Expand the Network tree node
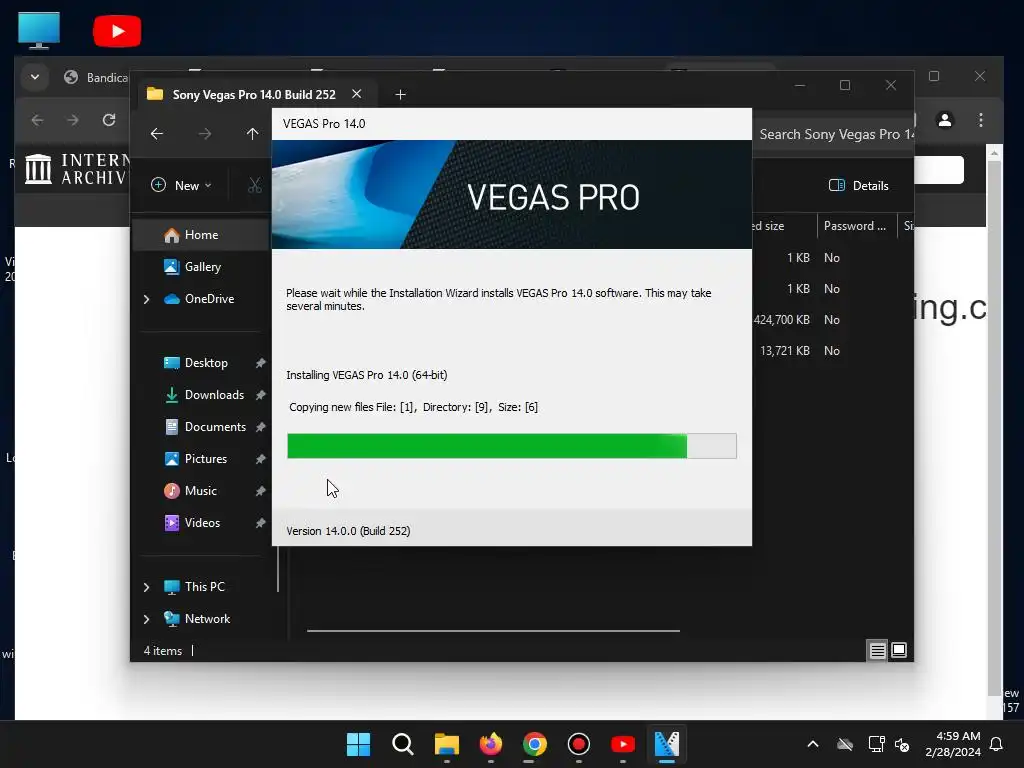This screenshot has height=768, width=1024. click(x=146, y=619)
